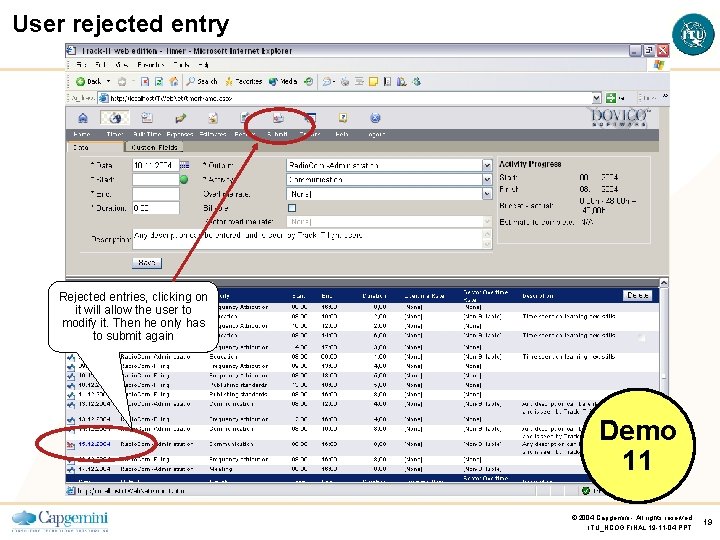This screenshot has width=720, height=540.
Task: Open Mail icon in IE toolbar
Action: [x=328, y=82]
